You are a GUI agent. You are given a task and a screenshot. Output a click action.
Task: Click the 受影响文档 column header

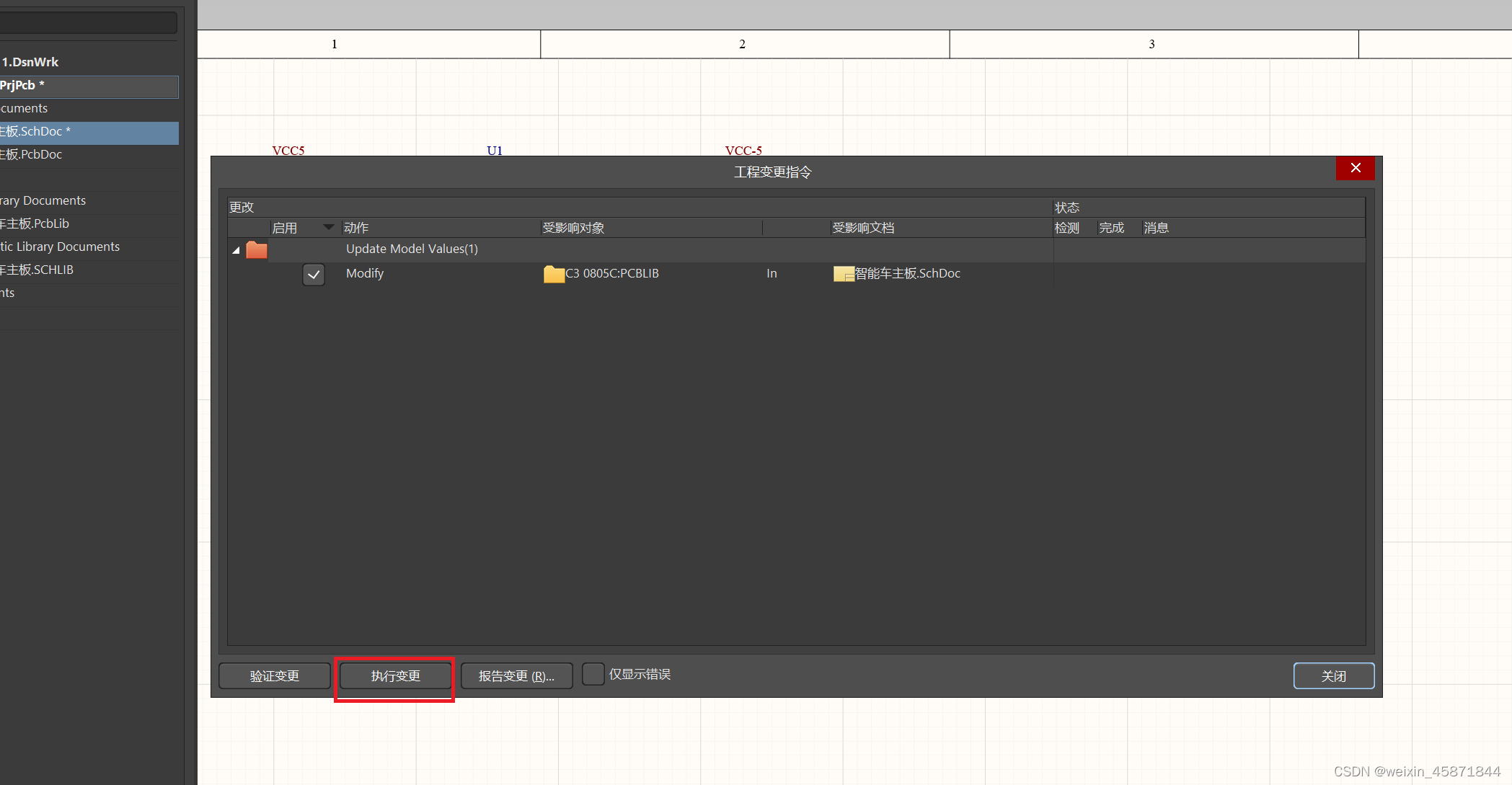(863, 228)
